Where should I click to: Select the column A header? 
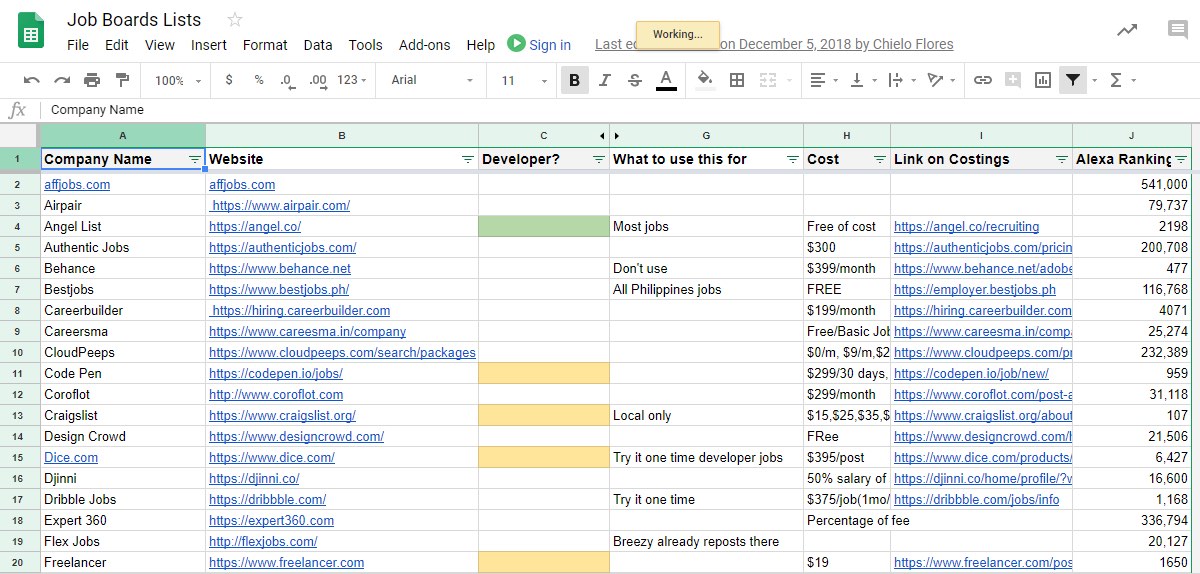(x=123, y=135)
